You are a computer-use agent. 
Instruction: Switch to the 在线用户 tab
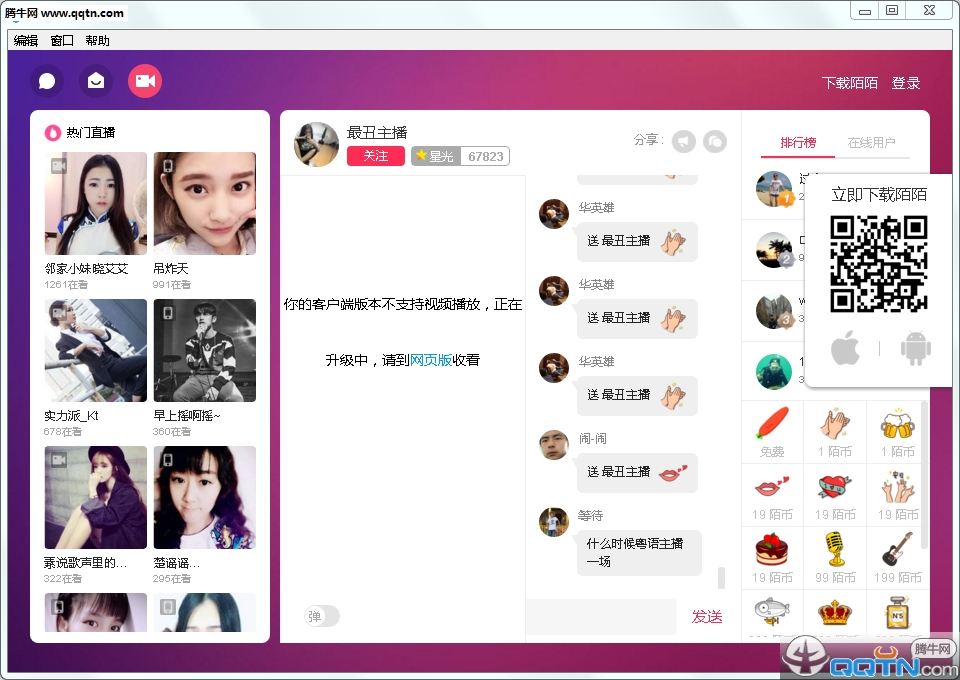click(x=871, y=143)
